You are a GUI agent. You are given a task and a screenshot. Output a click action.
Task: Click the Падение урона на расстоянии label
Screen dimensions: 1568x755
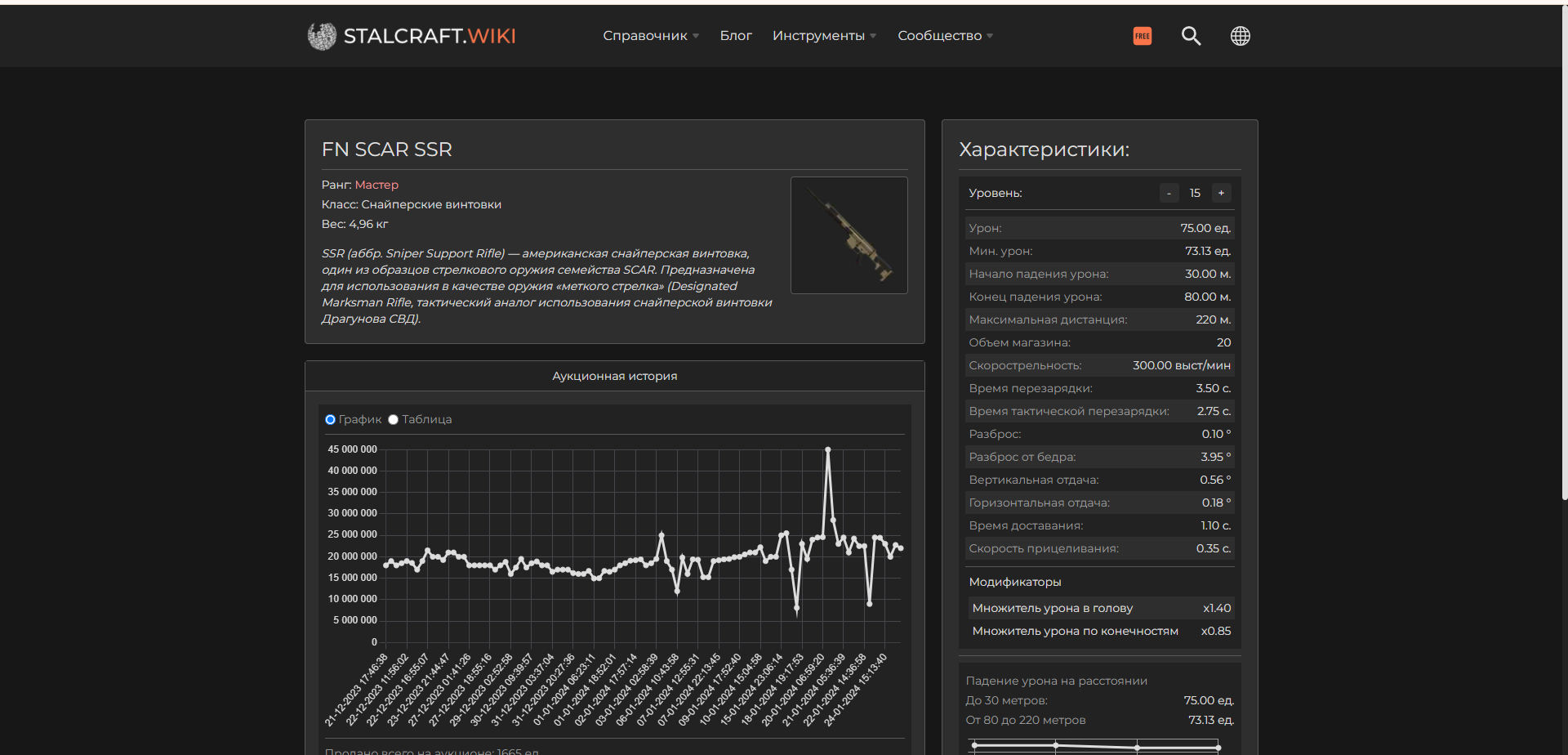[1056, 681]
